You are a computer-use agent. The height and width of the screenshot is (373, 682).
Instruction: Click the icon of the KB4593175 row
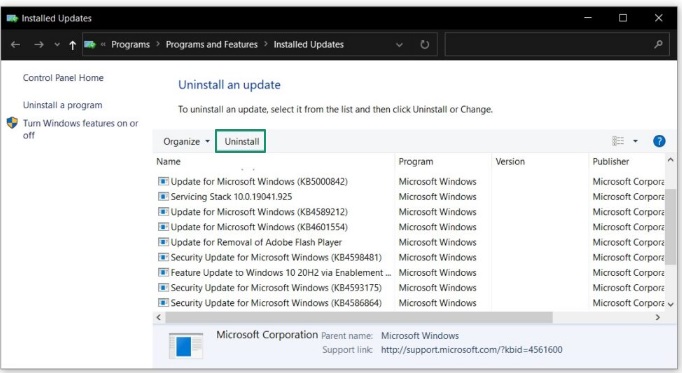(163, 288)
